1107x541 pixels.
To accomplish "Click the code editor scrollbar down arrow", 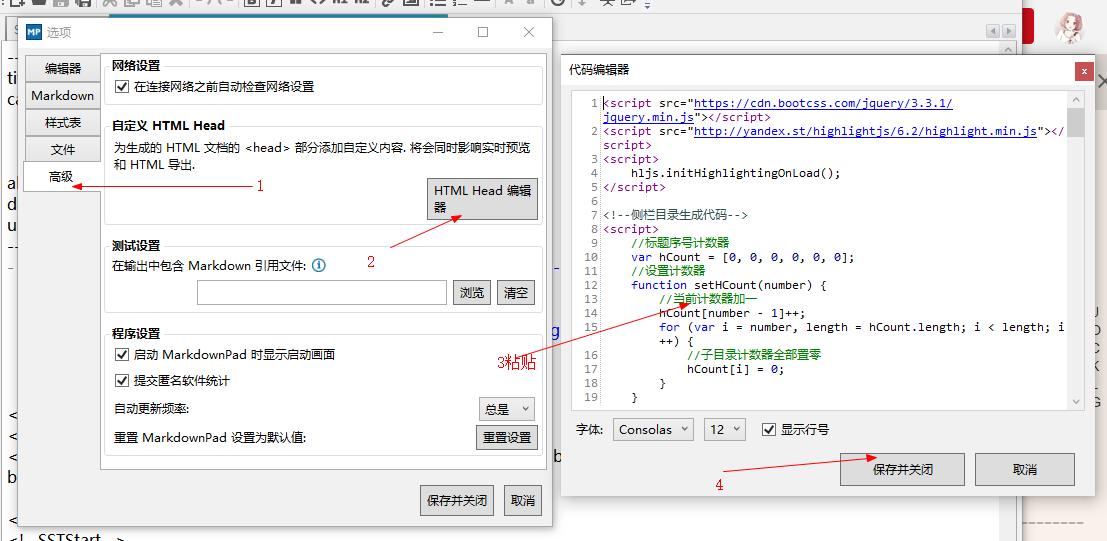I will pos(1076,401).
